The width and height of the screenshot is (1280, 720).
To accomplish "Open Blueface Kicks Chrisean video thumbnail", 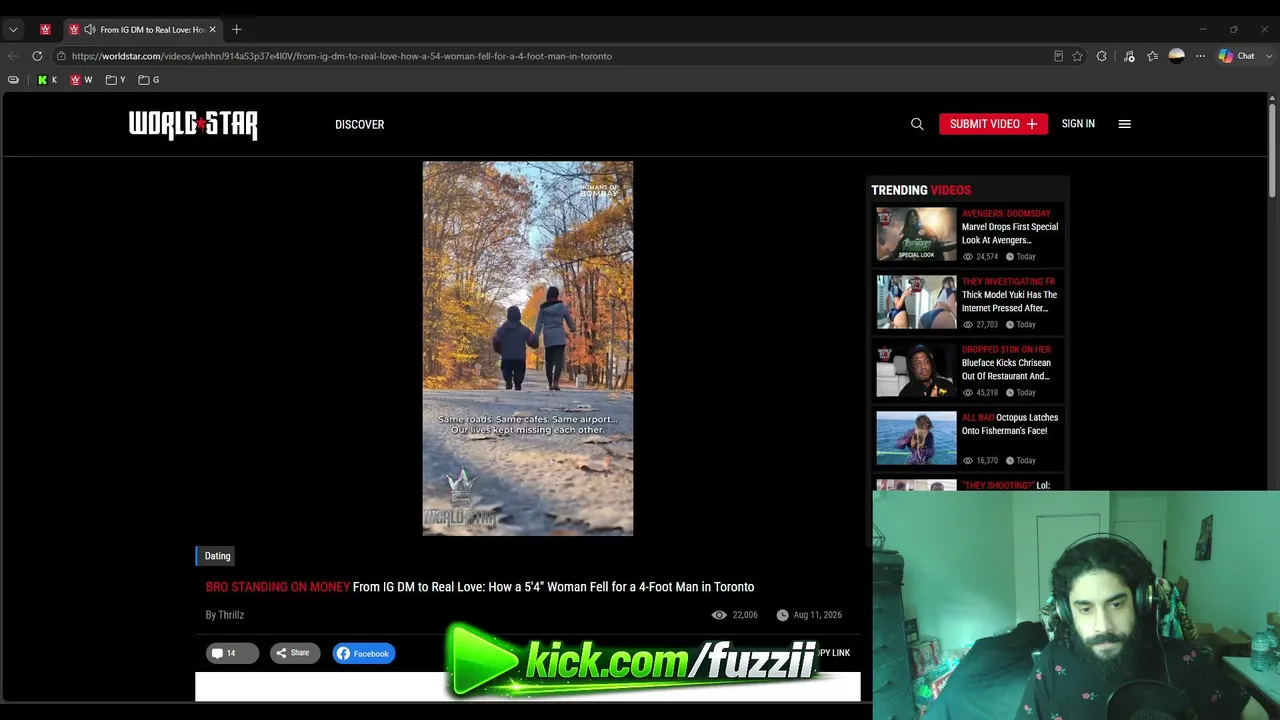I will click(916, 370).
